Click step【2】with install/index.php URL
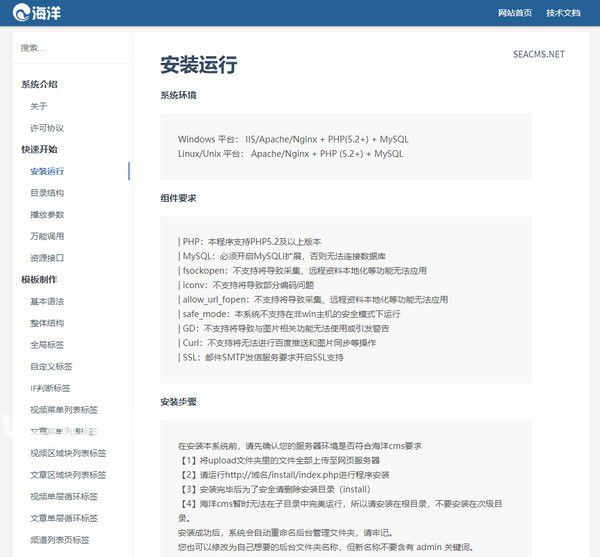The height and width of the screenshot is (557, 600). pos(284,475)
